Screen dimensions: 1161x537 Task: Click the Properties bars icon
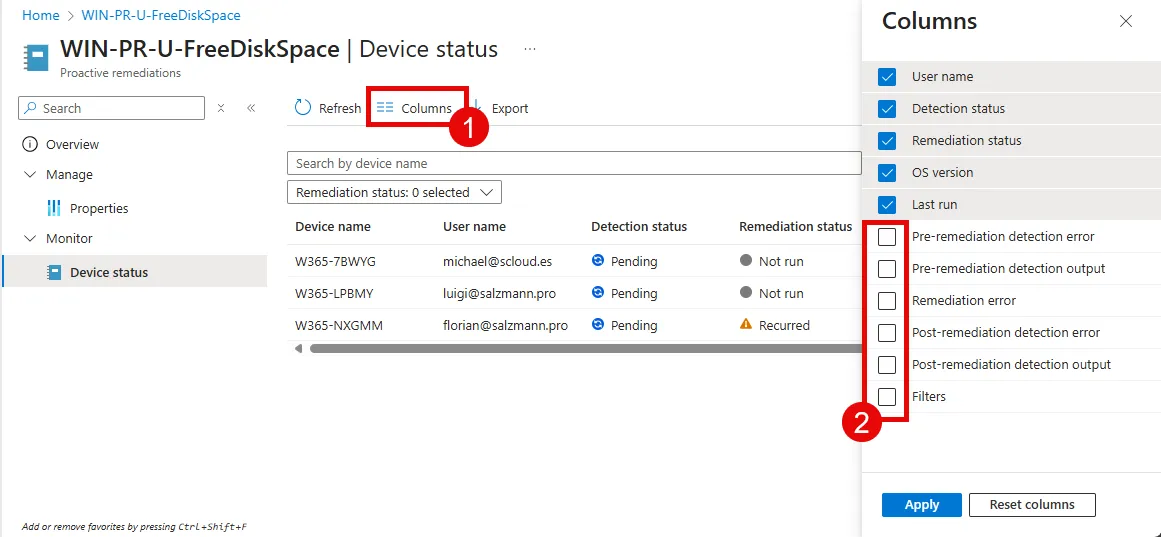[x=54, y=208]
